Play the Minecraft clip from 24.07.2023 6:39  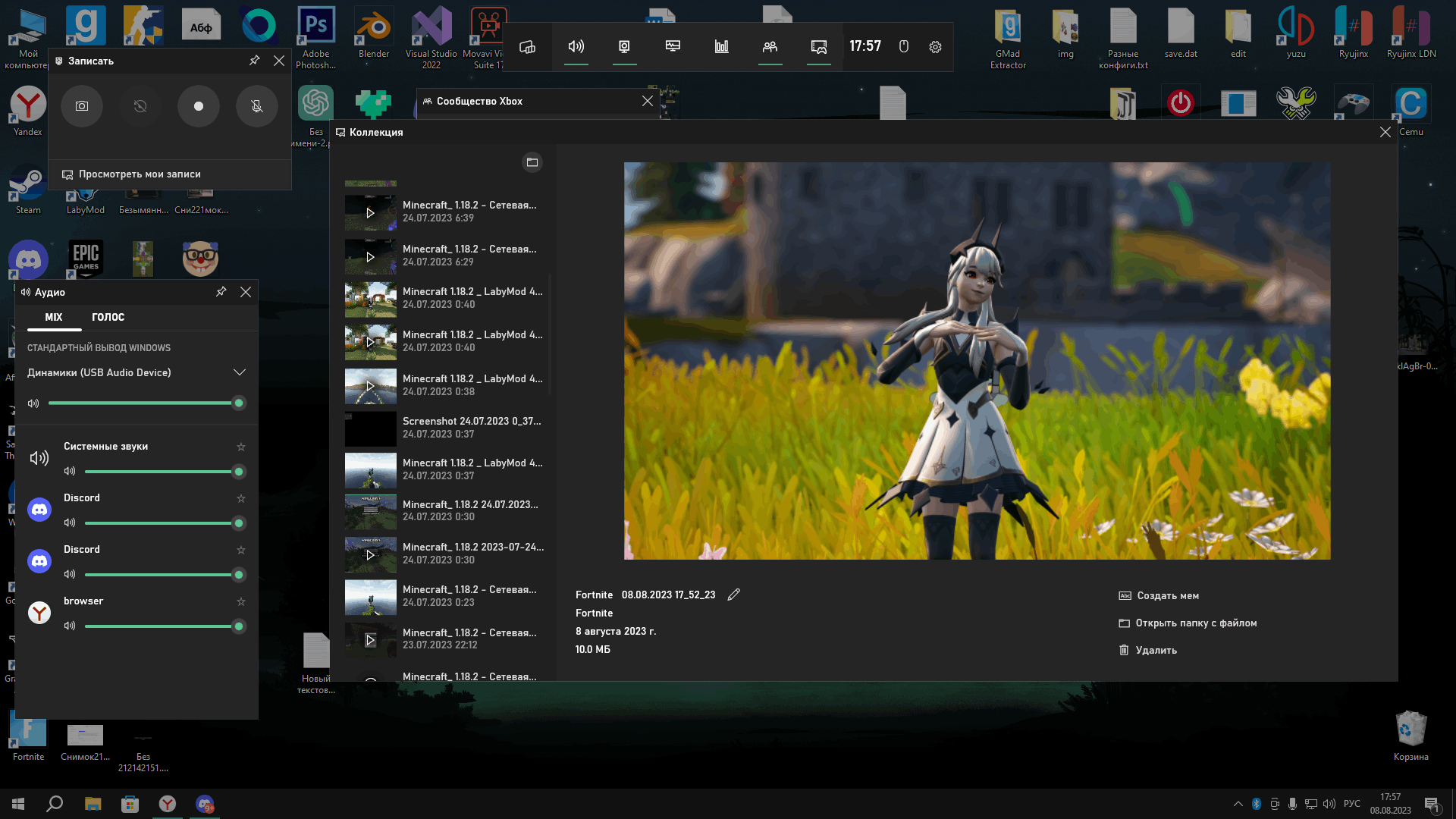pyautogui.click(x=371, y=213)
